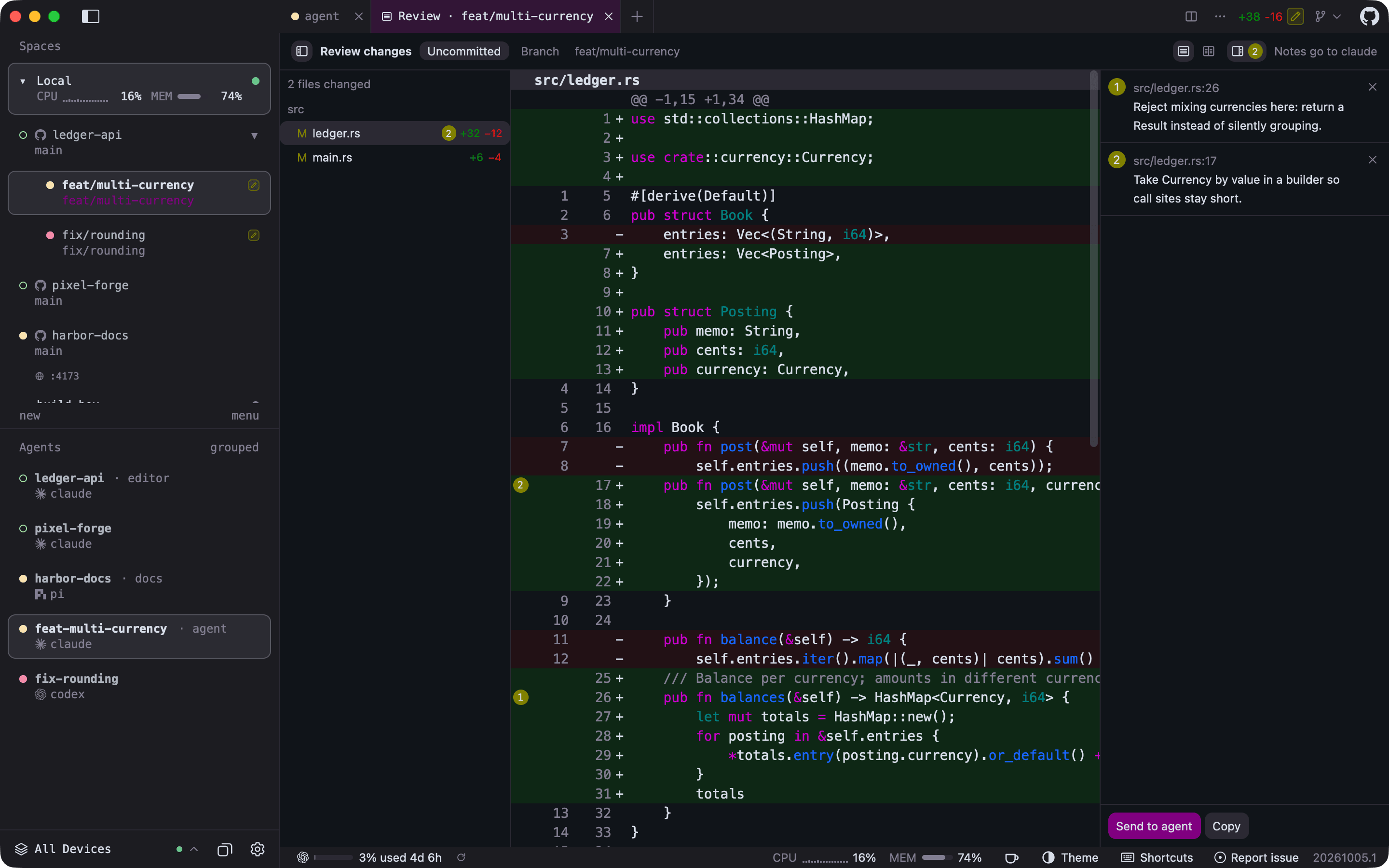Open the settings gear icon
Image resolution: width=1389 pixels, height=868 pixels.
click(x=258, y=849)
